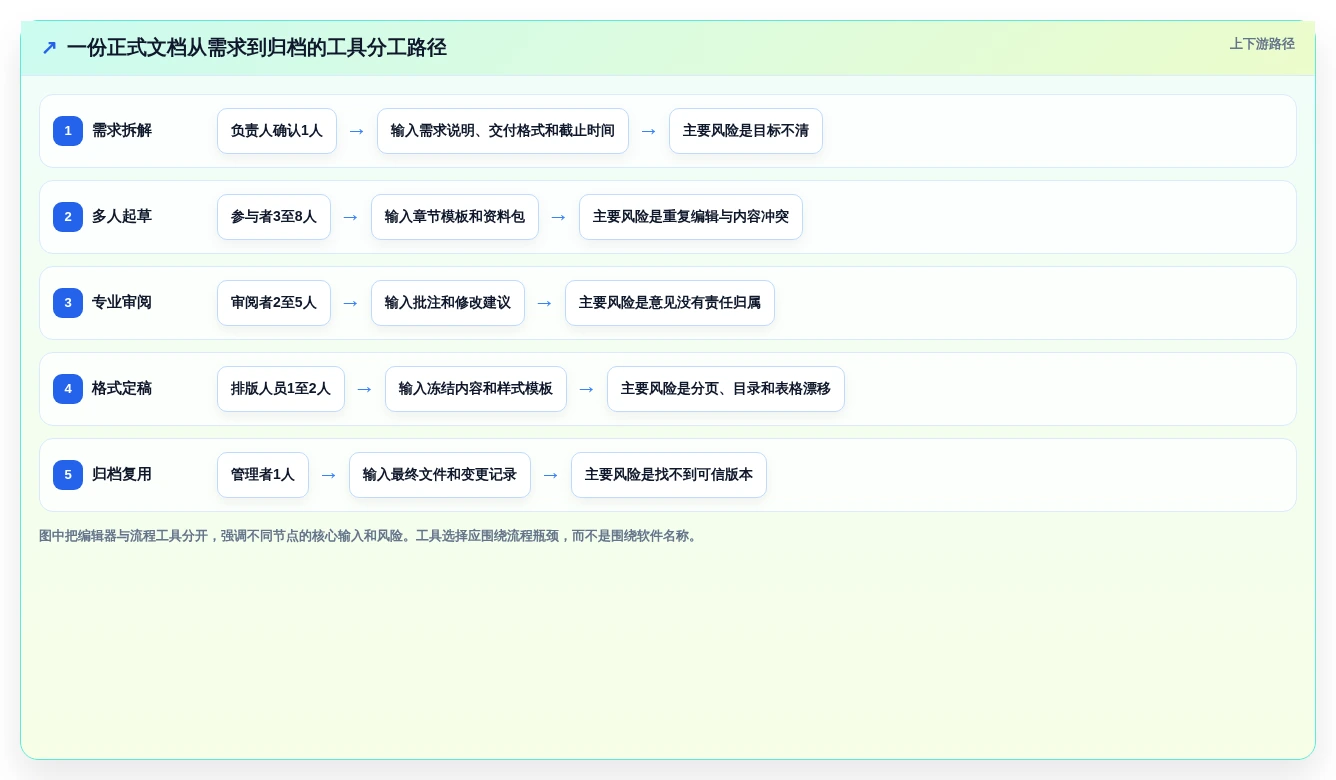The image size is (1336, 780).
Task: Click the 专业审阅 step label
Action: tap(122, 303)
